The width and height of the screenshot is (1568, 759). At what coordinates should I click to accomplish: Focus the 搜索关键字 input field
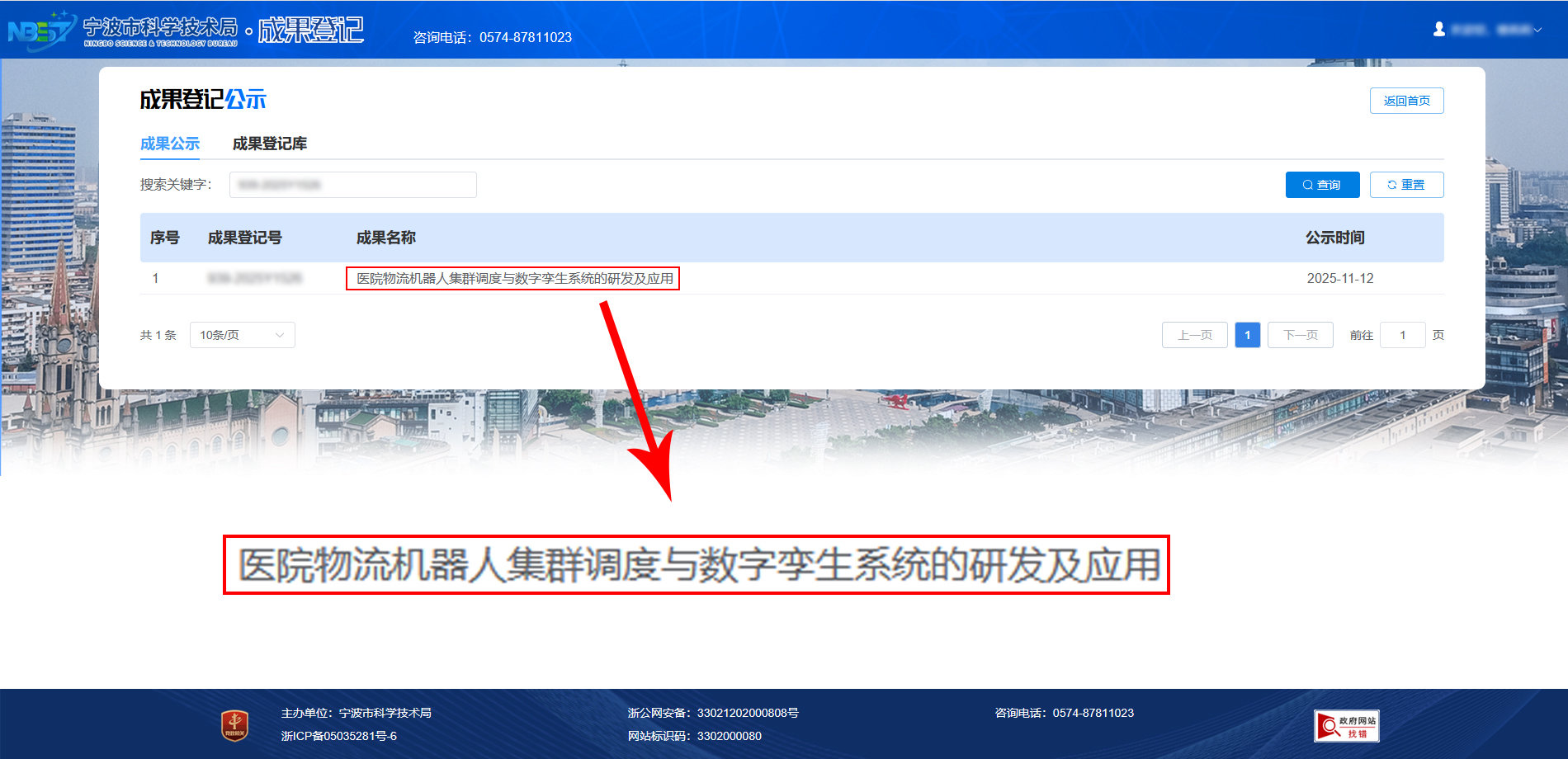coord(352,185)
